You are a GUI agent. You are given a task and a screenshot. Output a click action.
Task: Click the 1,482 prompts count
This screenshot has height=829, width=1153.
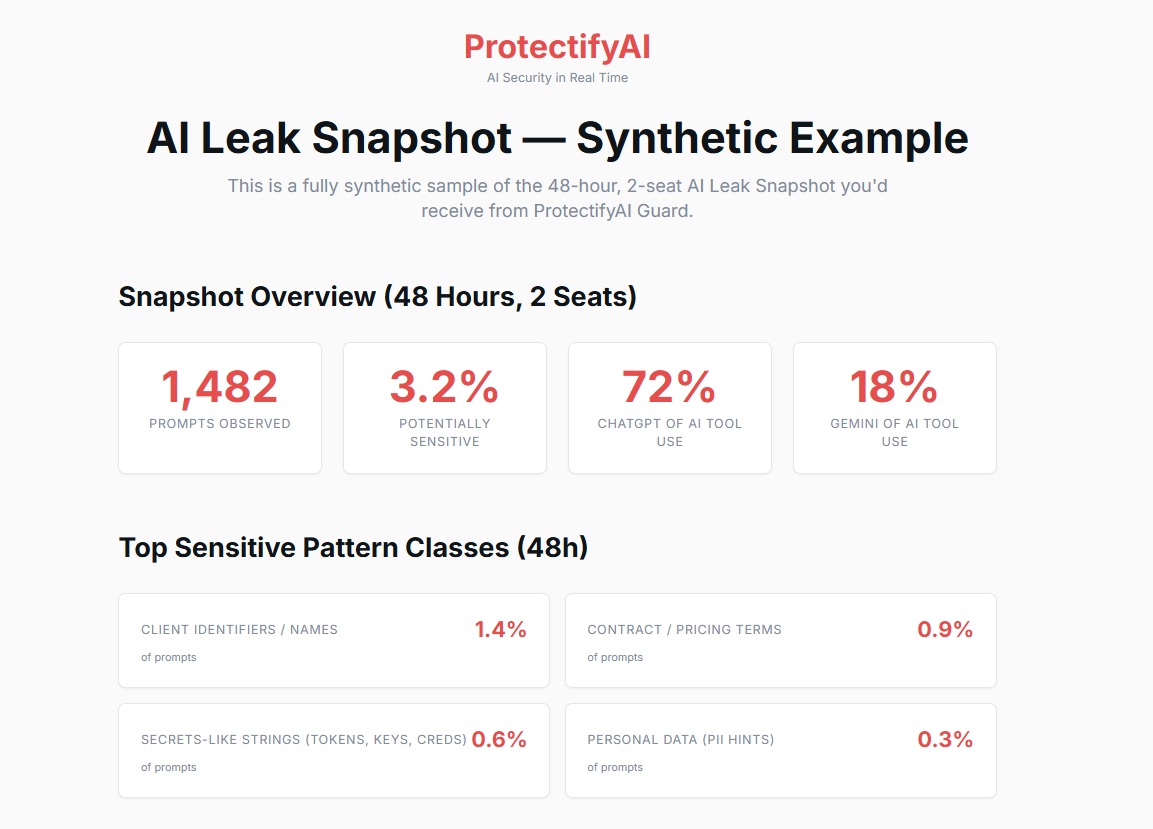tap(220, 387)
